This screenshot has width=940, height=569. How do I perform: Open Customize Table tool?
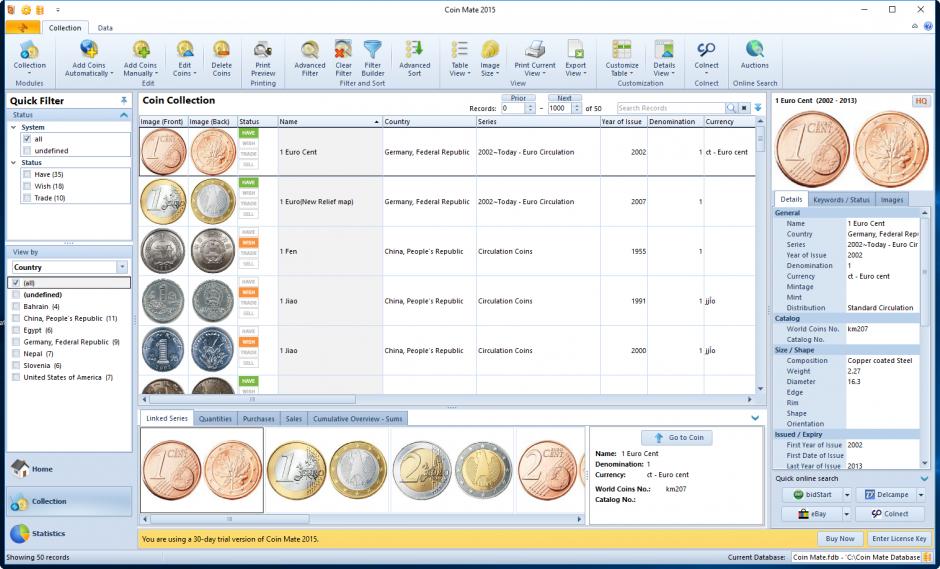pyautogui.click(x=622, y=50)
